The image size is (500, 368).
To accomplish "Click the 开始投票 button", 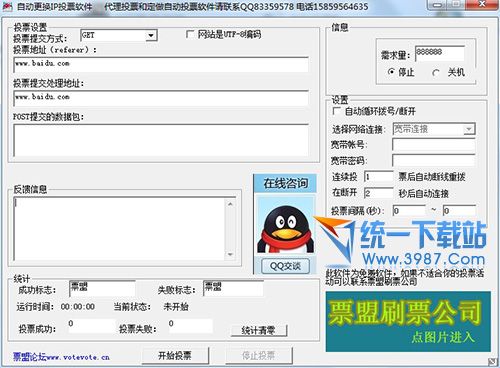I will [x=175, y=356].
